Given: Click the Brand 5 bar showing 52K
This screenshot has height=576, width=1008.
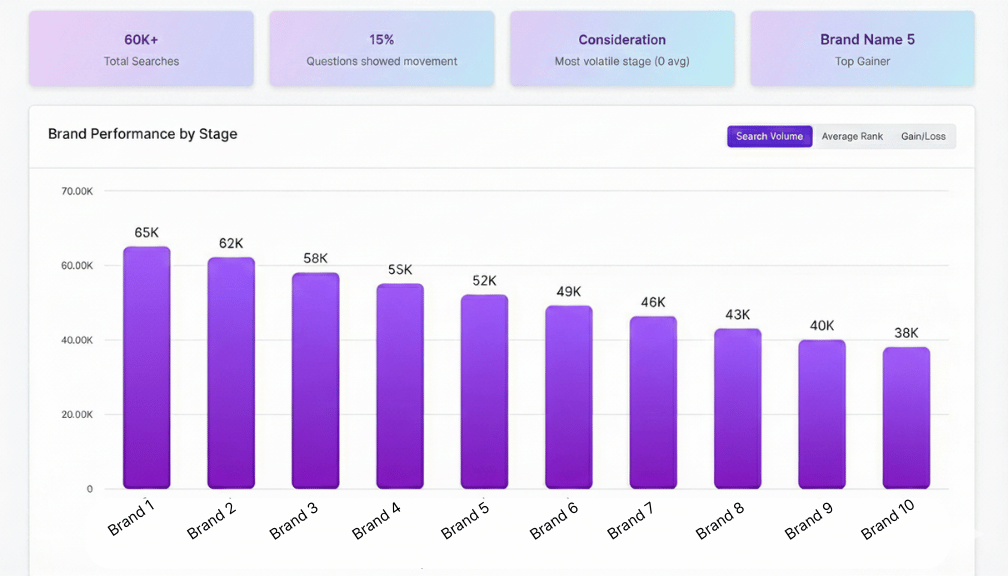Looking at the screenshot, I should click(484, 392).
